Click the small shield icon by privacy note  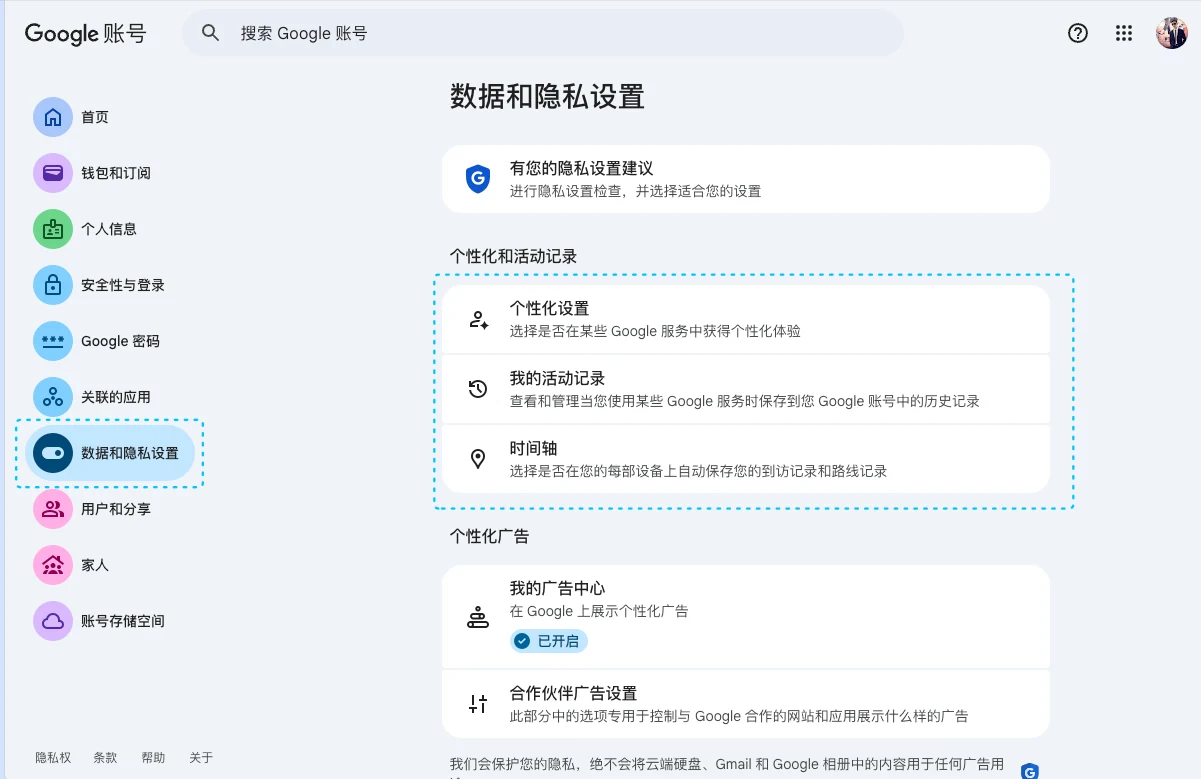1029,770
